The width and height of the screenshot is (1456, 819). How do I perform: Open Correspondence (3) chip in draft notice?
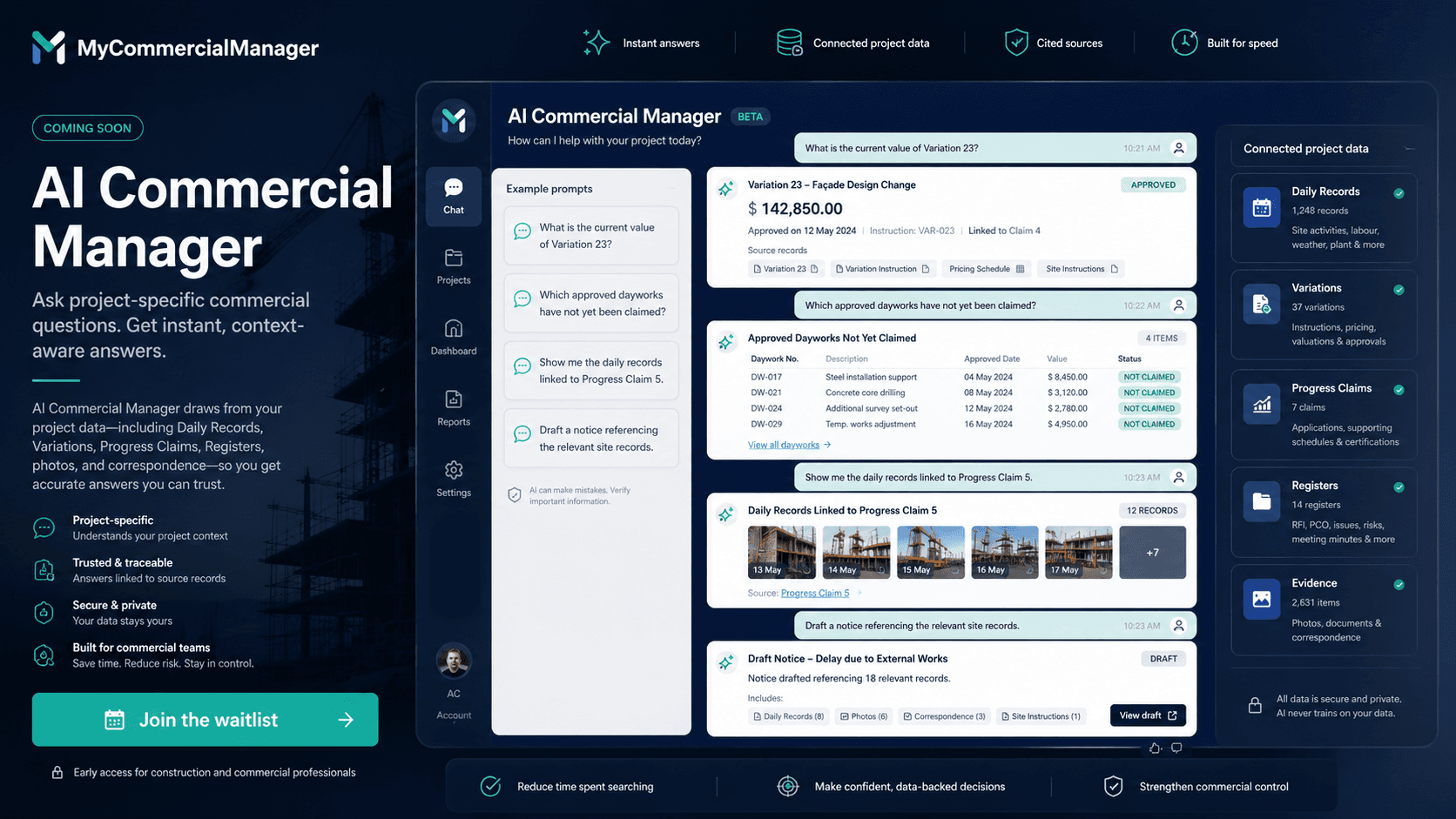pos(944,716)
